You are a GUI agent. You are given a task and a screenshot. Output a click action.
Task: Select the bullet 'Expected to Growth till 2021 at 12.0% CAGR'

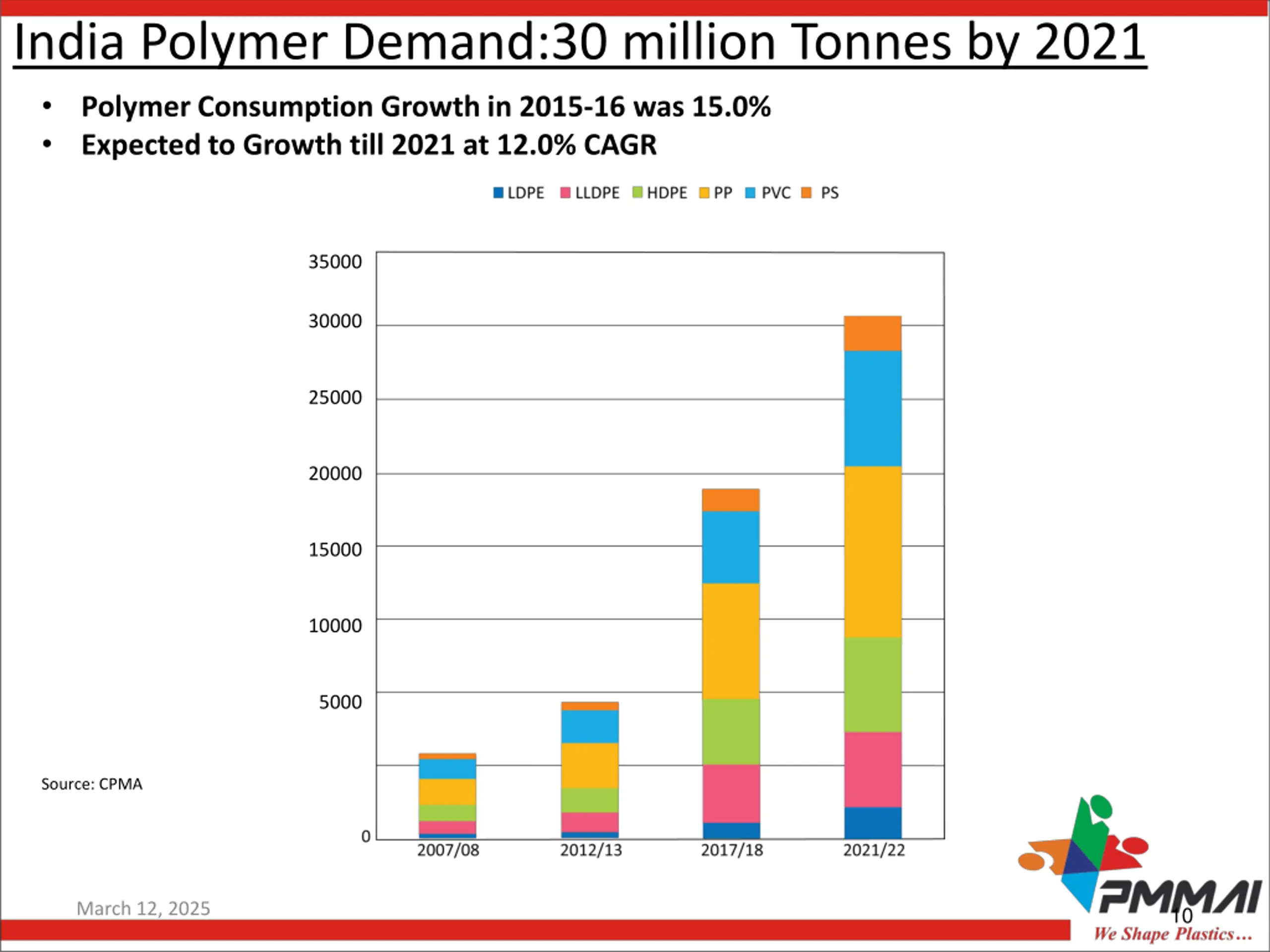point(369,145)
